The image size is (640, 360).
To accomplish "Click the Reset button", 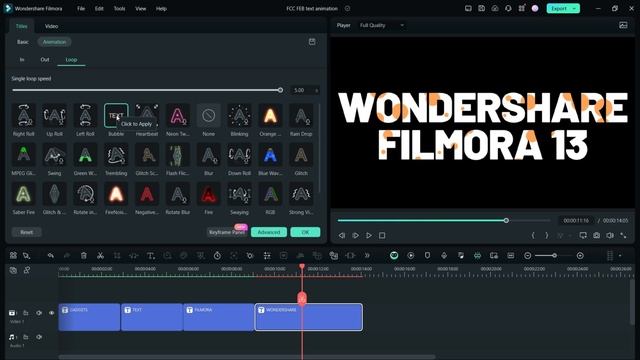I will (27, 232).
